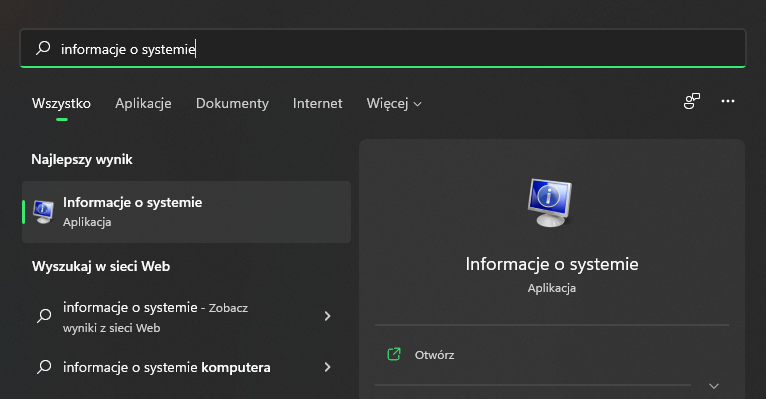Click the search text field

coord(383,48)
